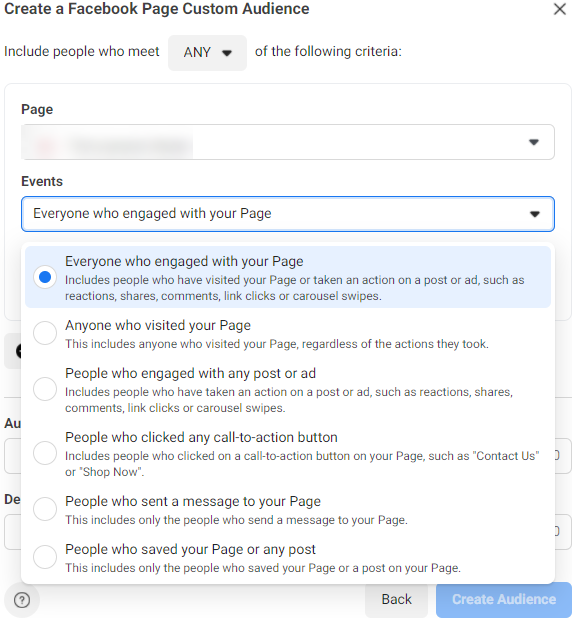Open the Events dropdown field
This screenshot has width=572, height=618.
(x=288, y=214)
